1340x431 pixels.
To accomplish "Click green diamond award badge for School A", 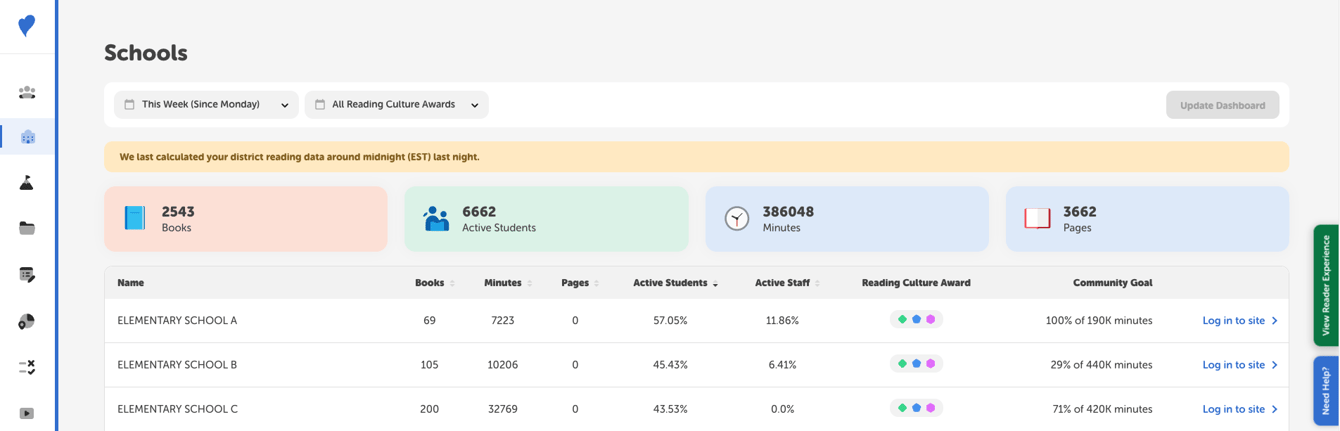I will click(x=902, y=320).
